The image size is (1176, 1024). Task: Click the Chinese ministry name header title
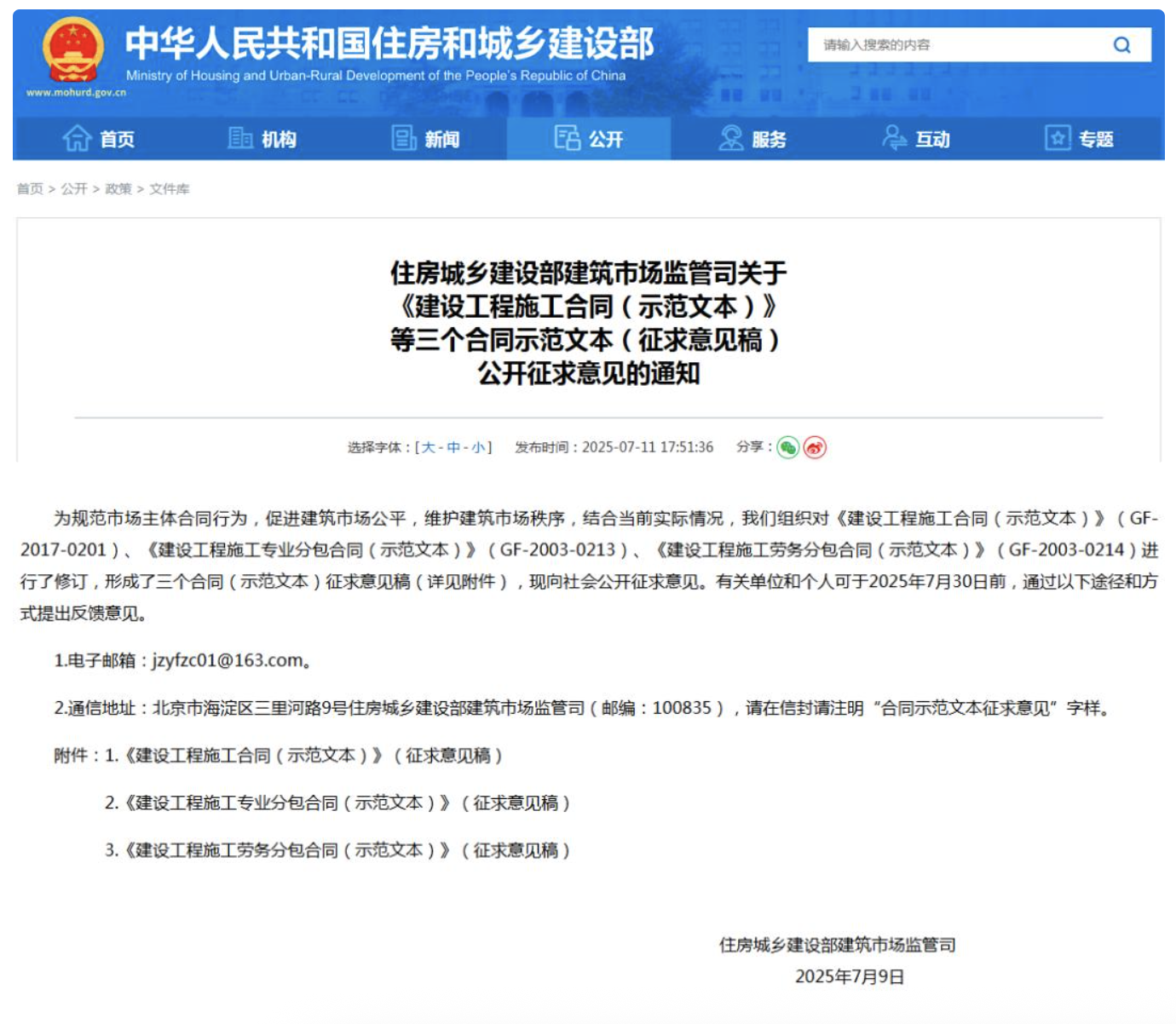click(x=390, y=43)
